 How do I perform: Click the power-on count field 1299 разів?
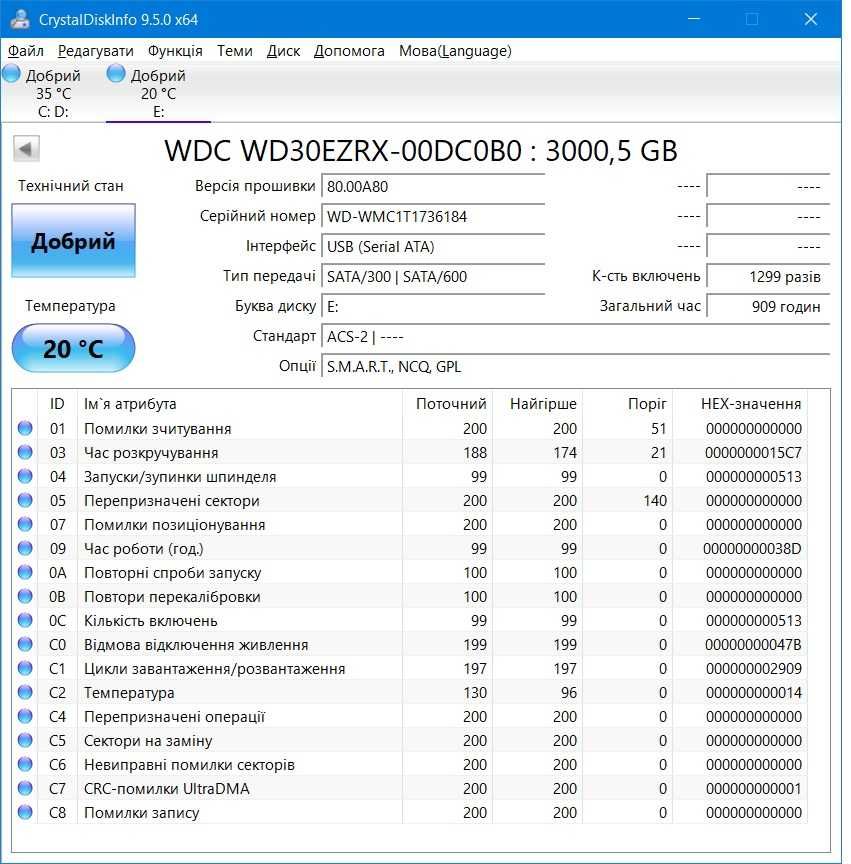click(x=768, y=276)
